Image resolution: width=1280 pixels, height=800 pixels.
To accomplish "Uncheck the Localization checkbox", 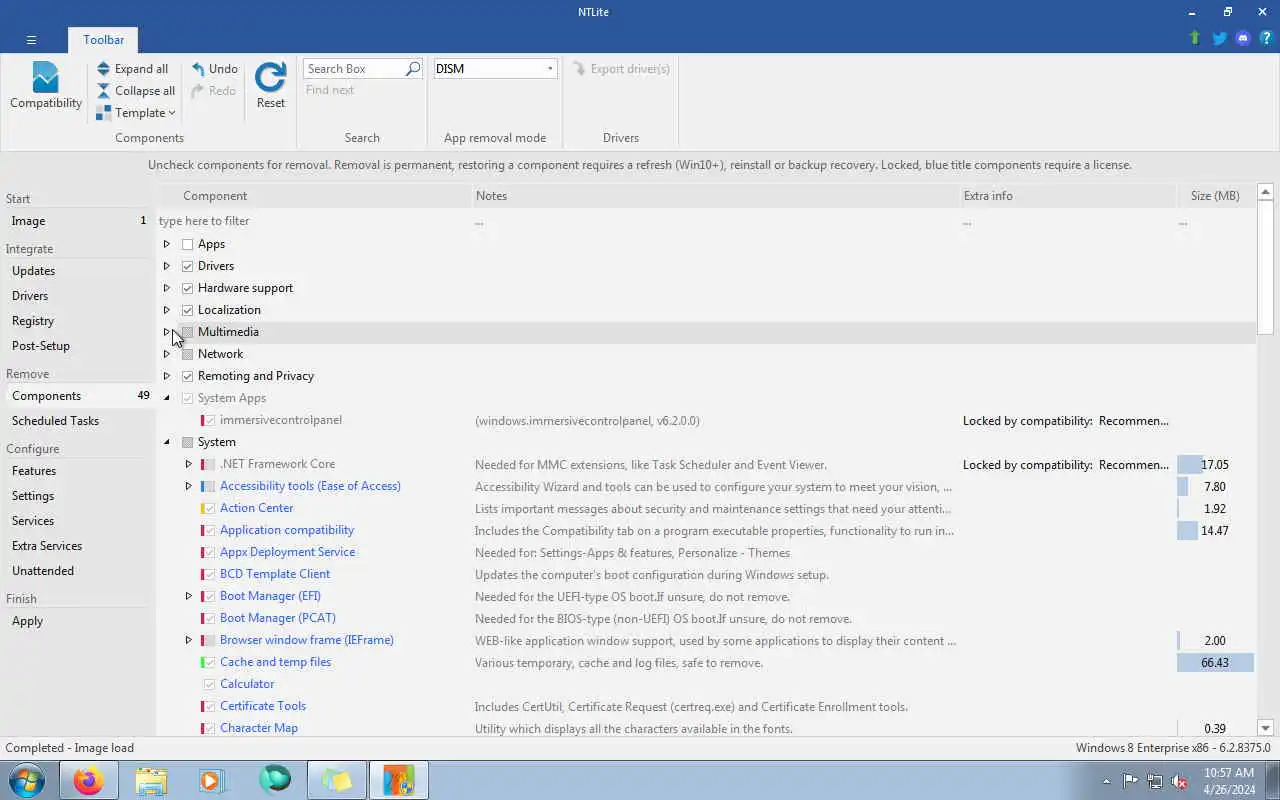I will pyautogui.click(x=187, y=310).
